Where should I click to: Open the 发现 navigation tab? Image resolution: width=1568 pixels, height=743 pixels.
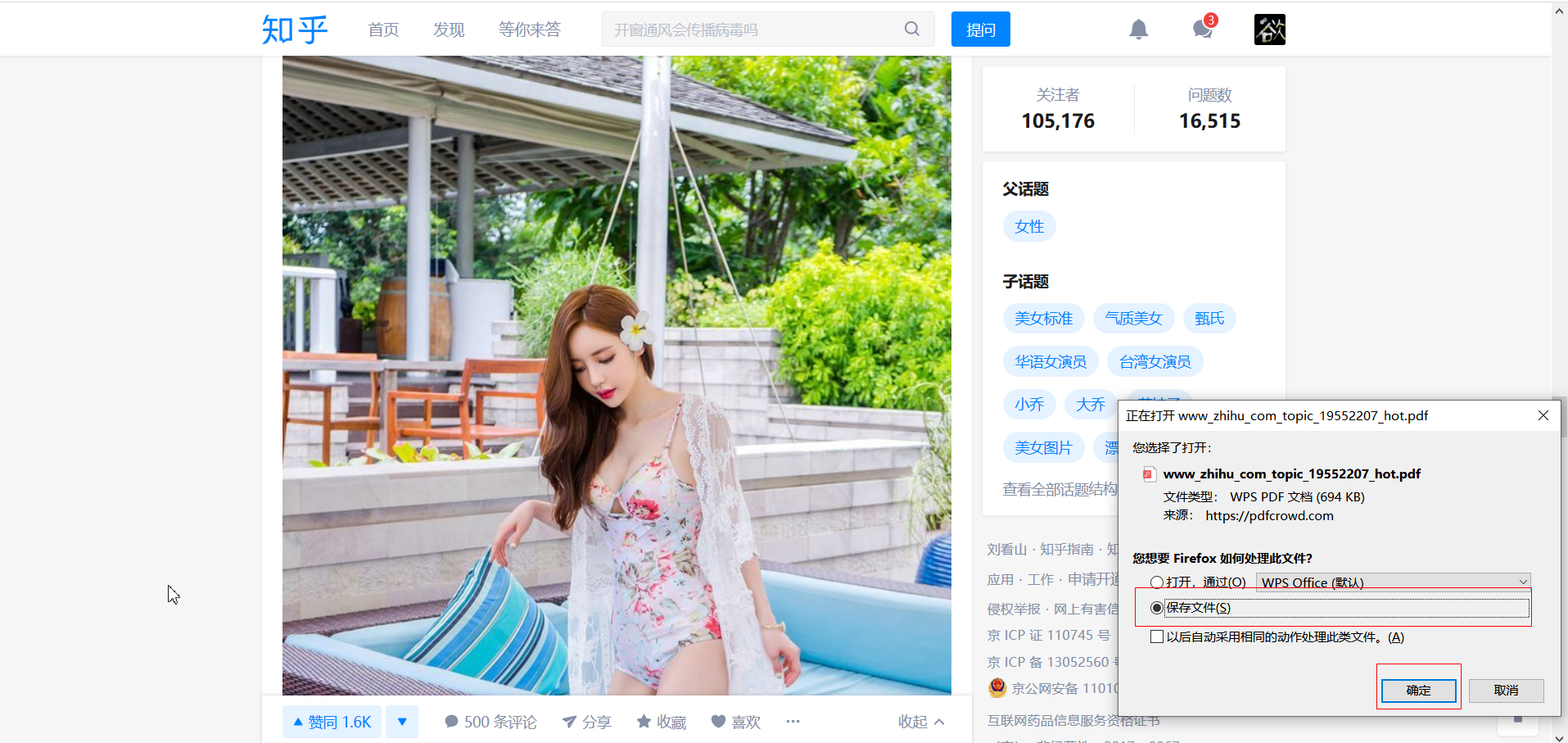449,30
